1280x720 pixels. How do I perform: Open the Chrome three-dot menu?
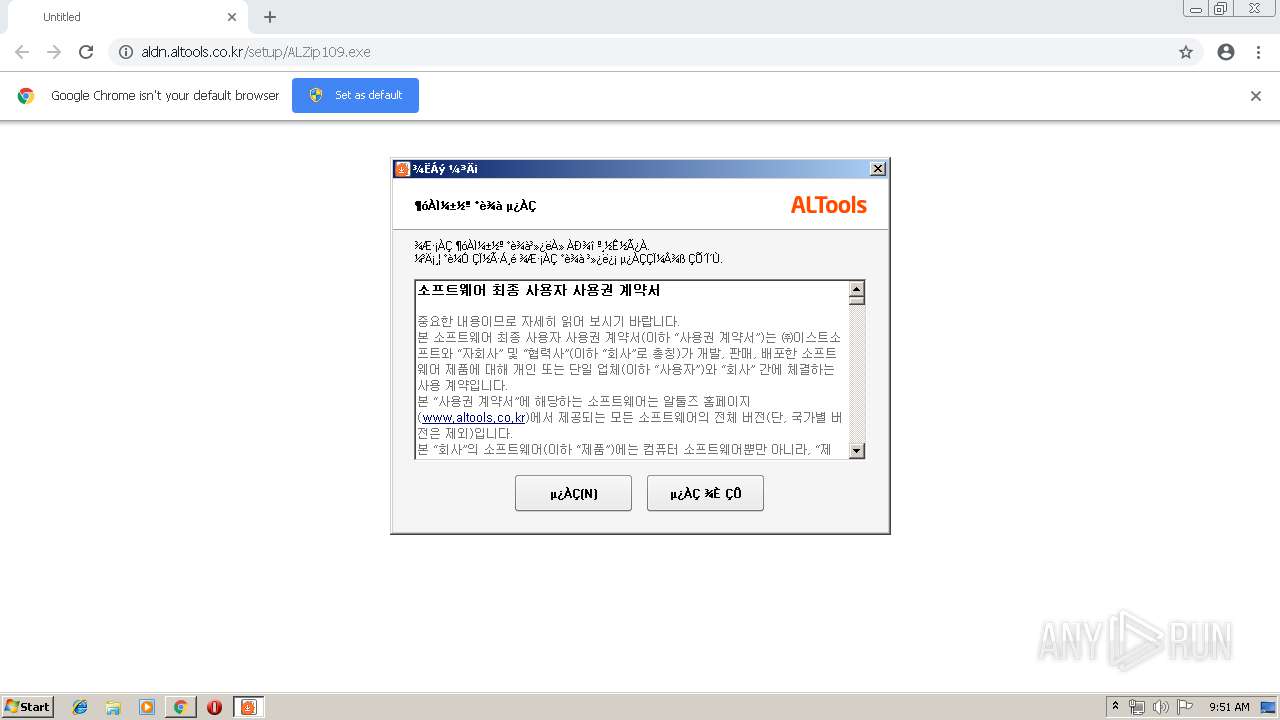1258,52
